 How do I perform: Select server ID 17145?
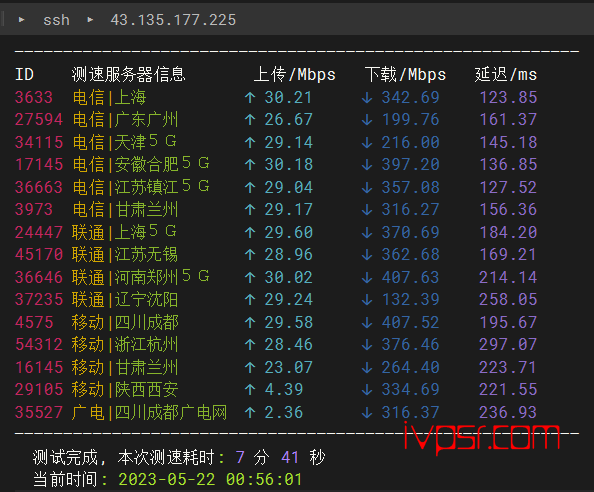(39, 165)
